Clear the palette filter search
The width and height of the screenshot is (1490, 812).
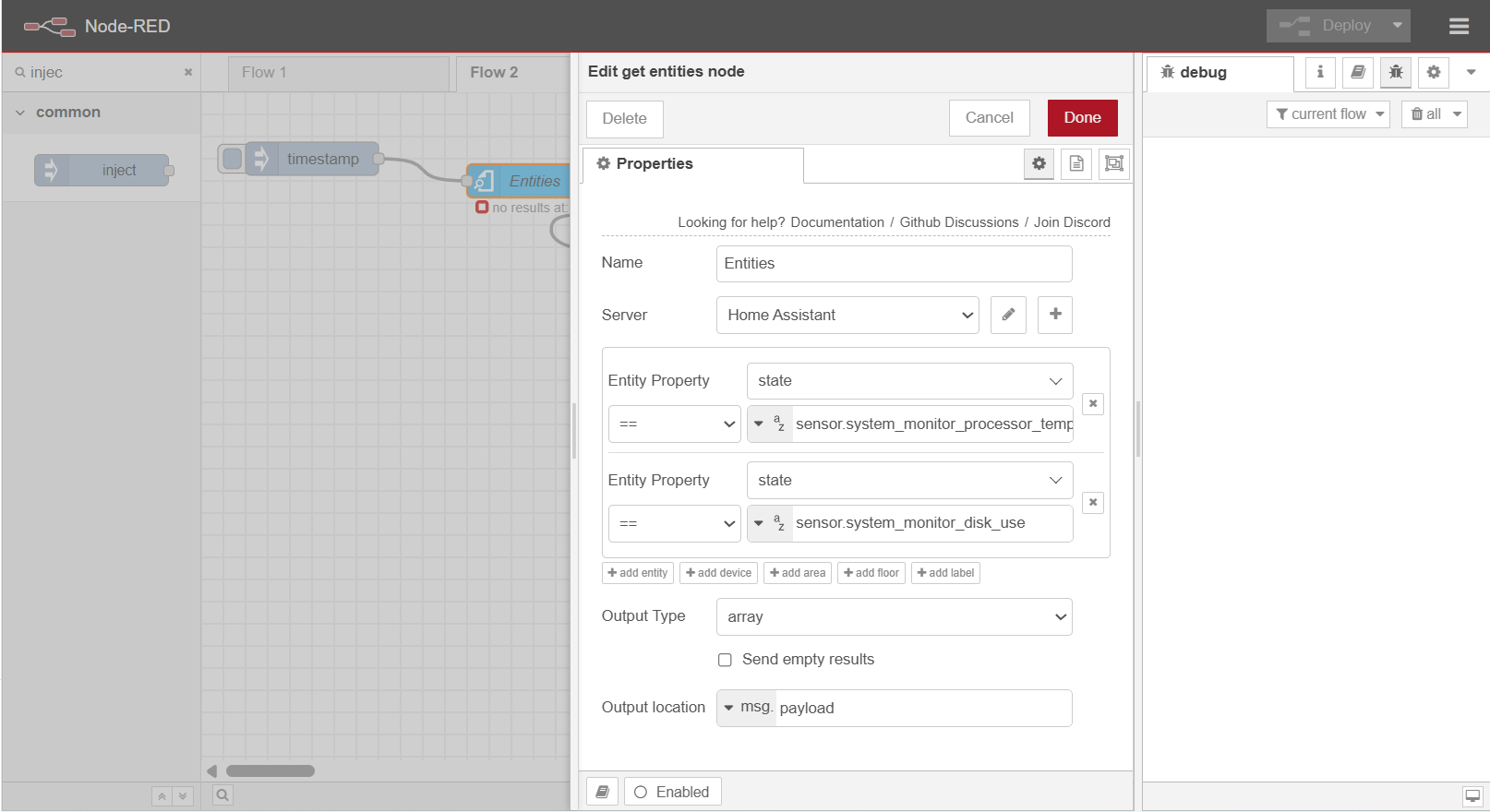(188, 72)
